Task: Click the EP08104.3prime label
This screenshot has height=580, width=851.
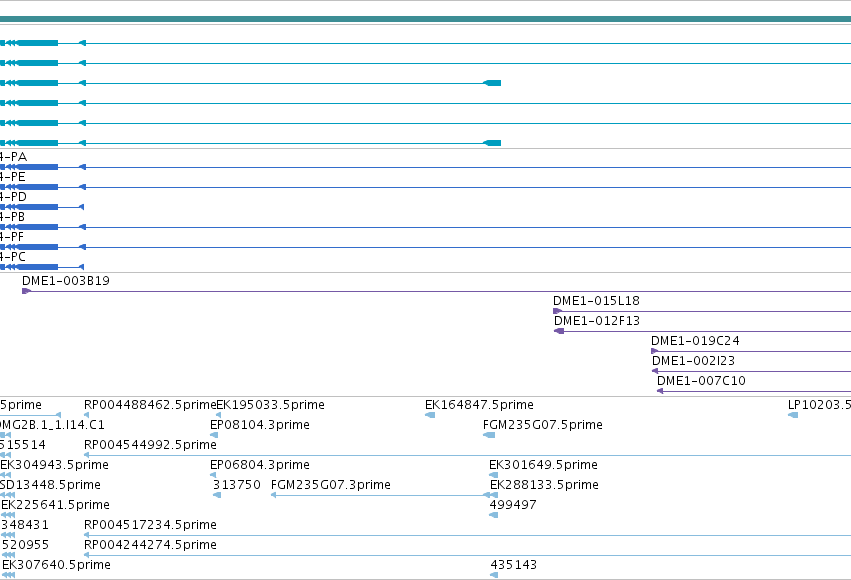Action: pos(260,425)
